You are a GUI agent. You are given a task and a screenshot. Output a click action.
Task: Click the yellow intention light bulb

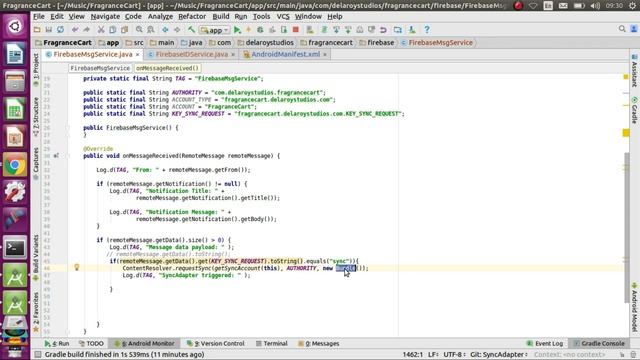point(76,267)
